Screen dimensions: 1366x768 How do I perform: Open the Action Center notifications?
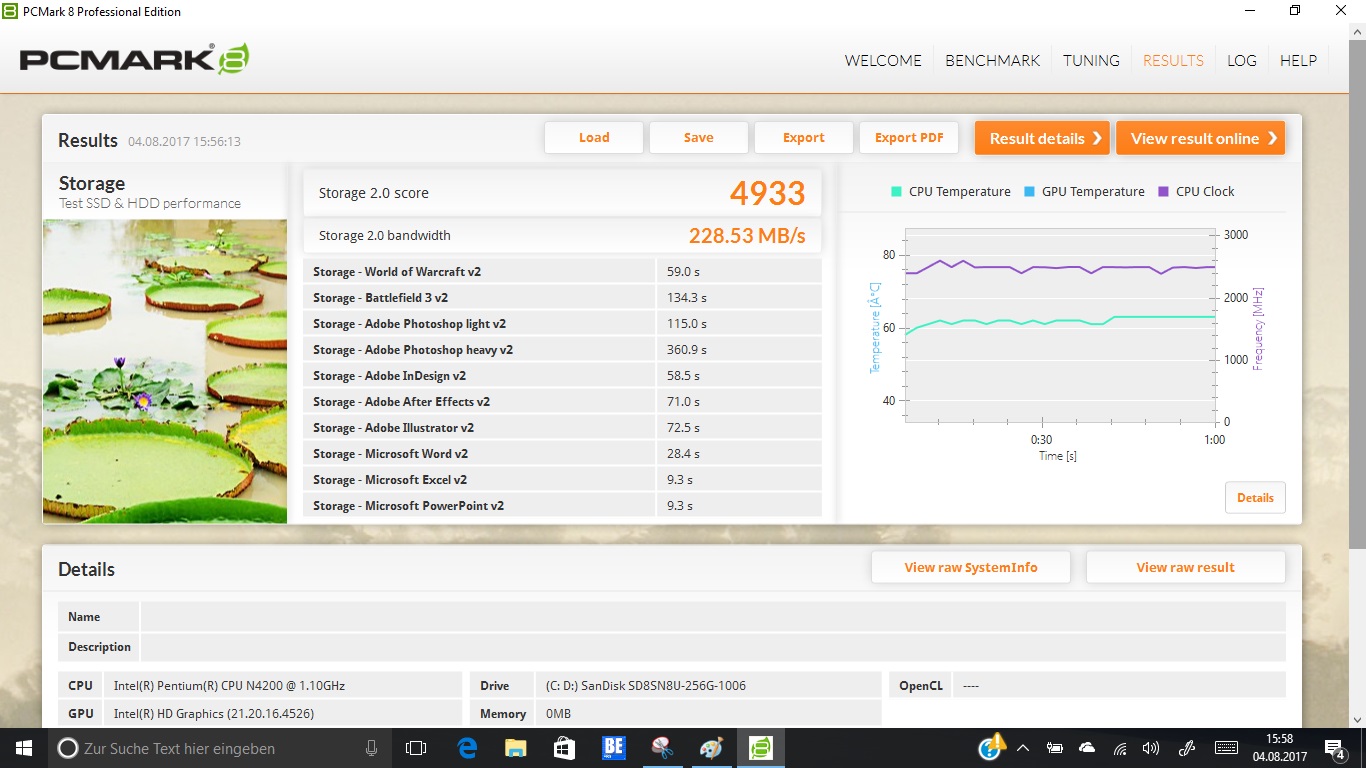coord(1335,748)
